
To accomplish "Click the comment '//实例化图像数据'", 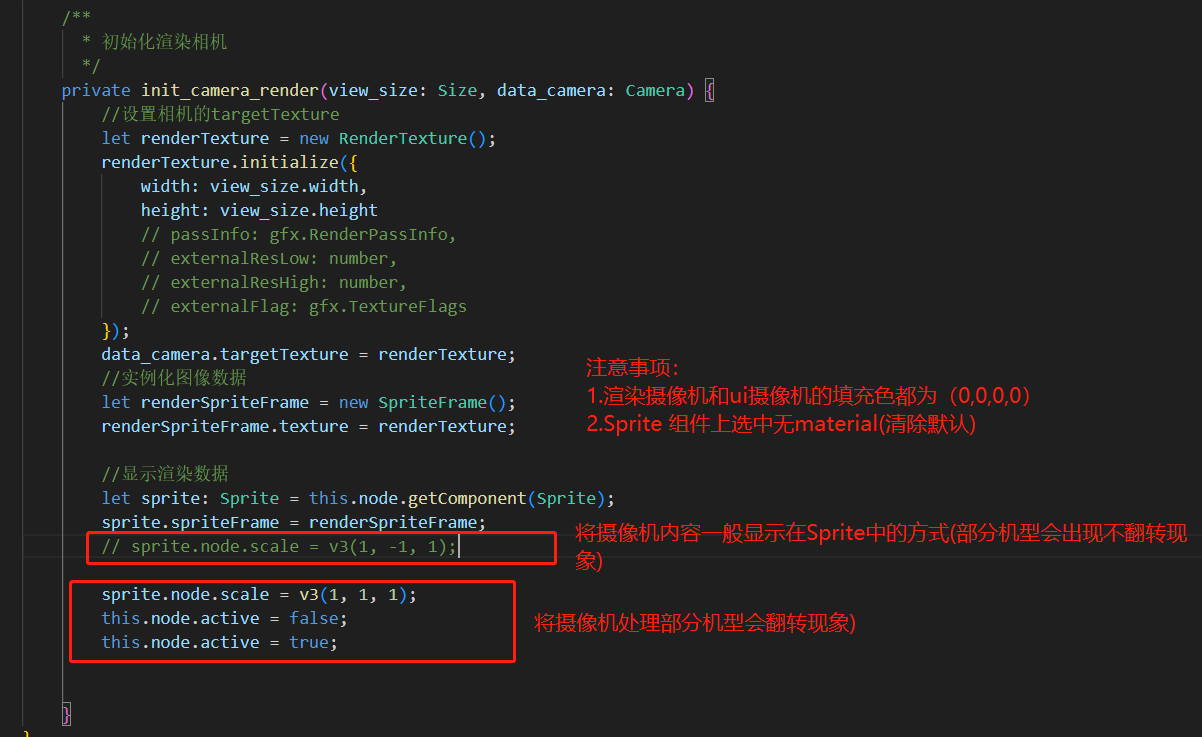I will (173, 378).
